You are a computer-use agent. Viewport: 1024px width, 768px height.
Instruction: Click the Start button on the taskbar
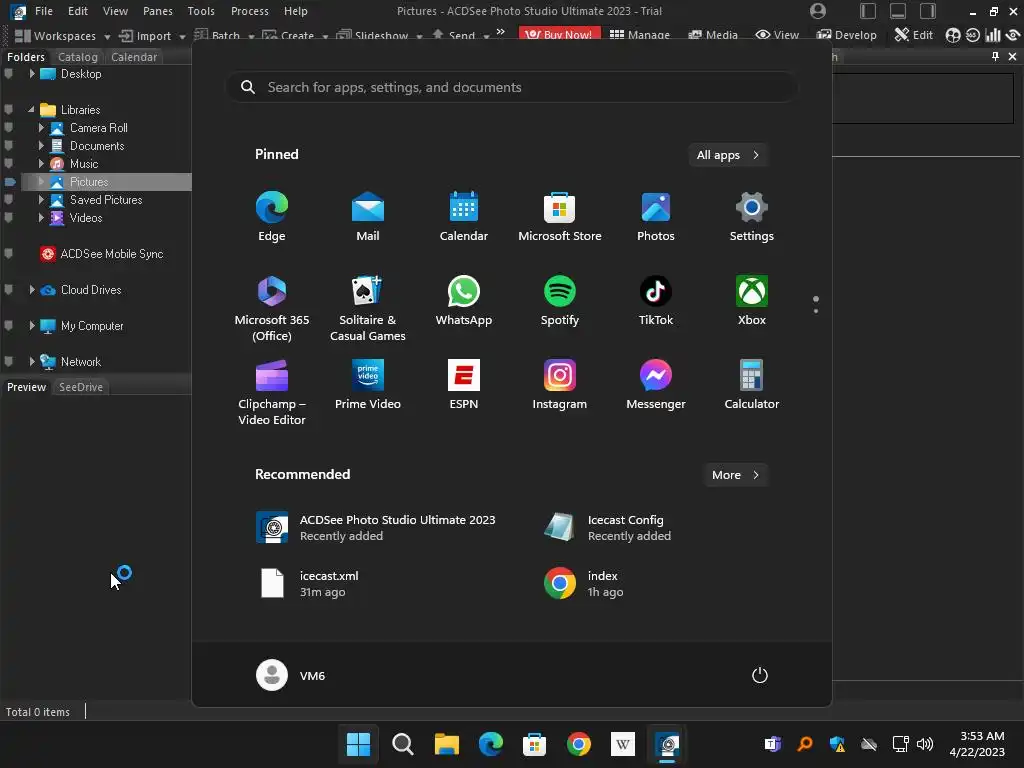click(x=358, y=744)
